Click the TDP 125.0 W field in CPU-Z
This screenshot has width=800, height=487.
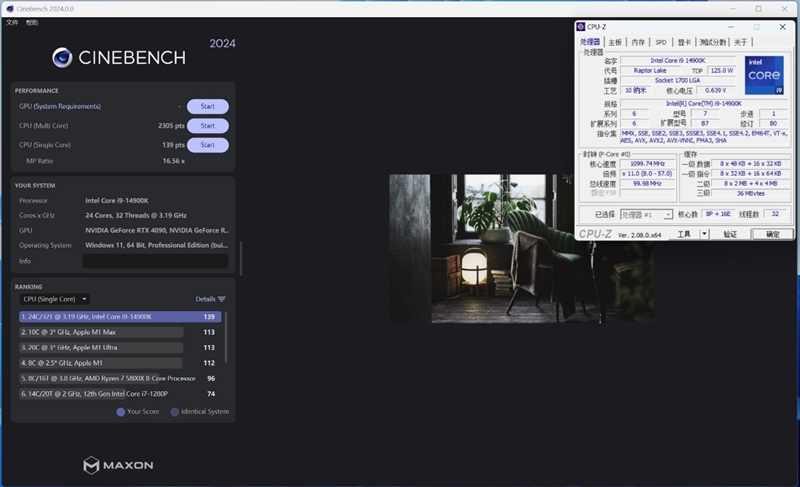(x=721, y=70)
